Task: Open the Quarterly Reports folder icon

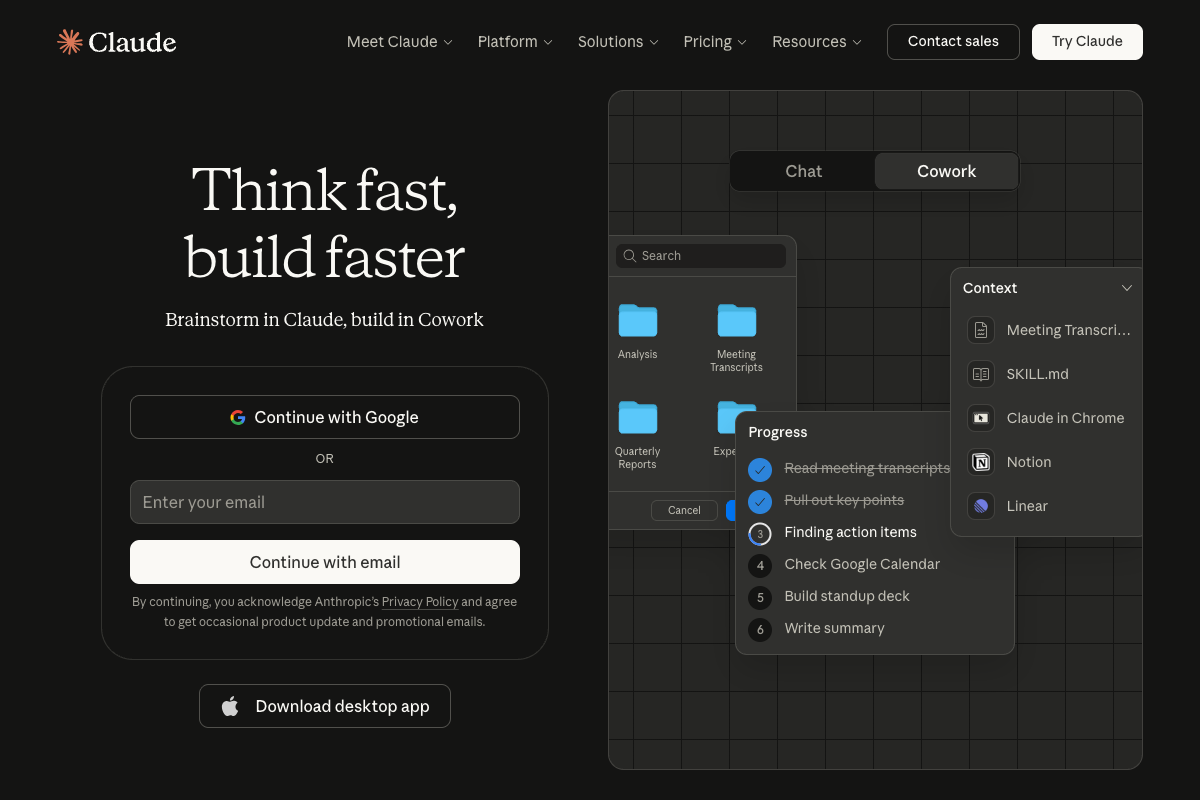Action: tap(638, 417)
